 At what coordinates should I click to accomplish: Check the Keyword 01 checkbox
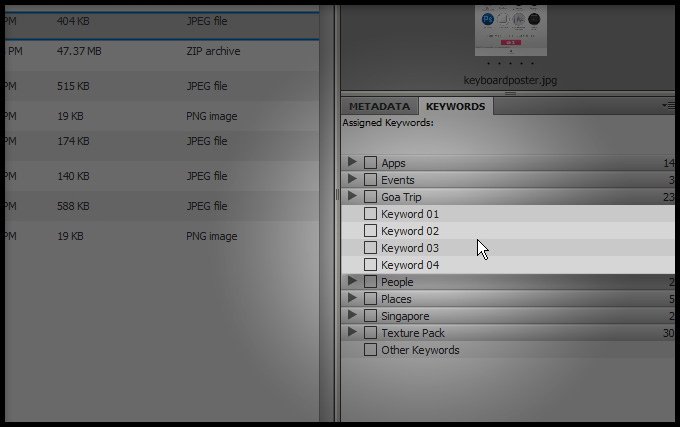pyautogui.click(x=370, y=214)
